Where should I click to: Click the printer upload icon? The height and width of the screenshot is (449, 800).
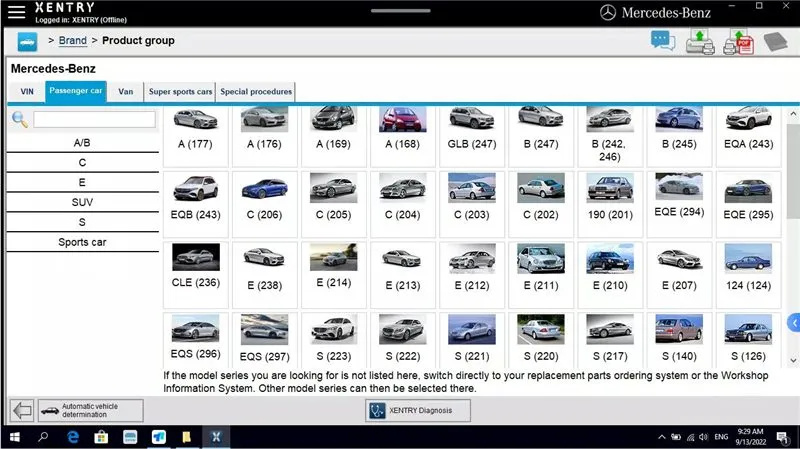[x=700, y=42]
